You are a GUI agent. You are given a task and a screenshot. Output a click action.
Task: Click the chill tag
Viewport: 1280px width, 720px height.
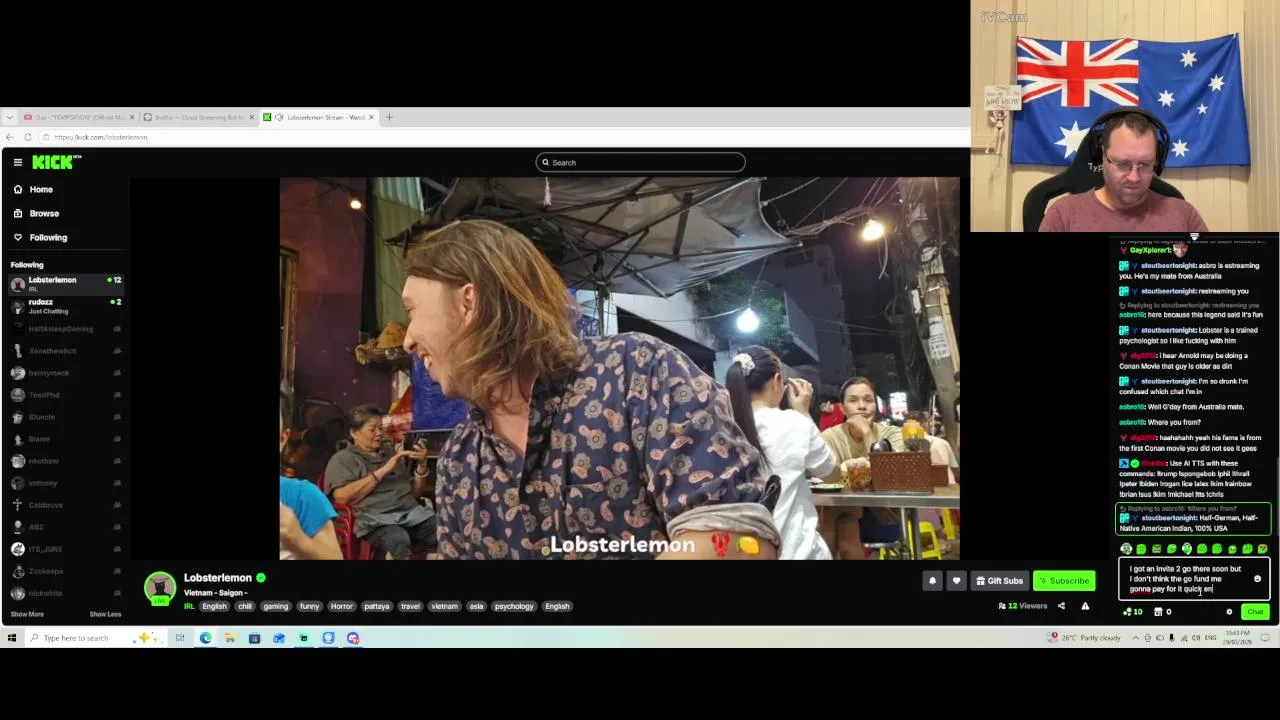(x=245, y=606)
